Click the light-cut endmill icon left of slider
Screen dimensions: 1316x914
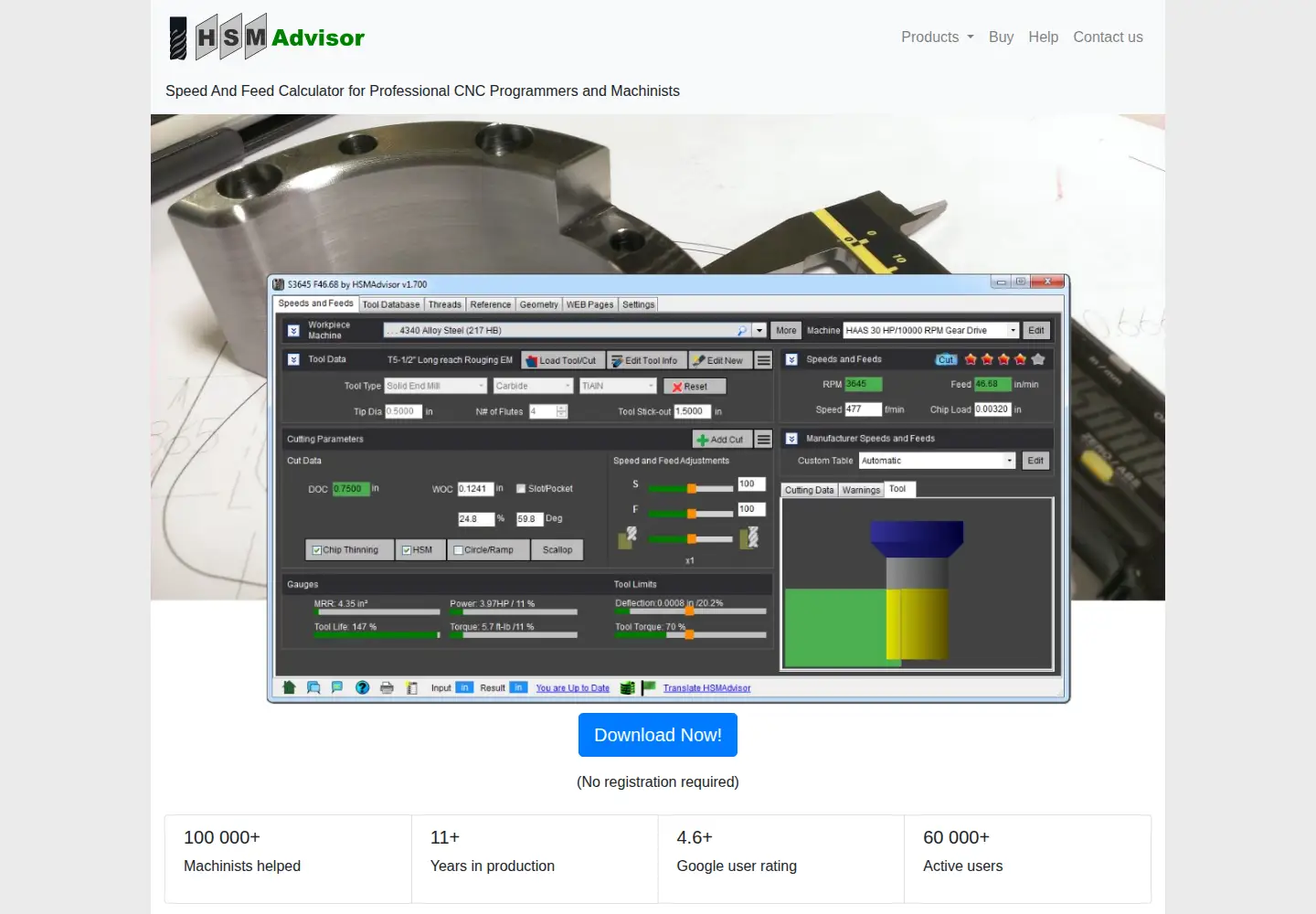pos(628,537)
